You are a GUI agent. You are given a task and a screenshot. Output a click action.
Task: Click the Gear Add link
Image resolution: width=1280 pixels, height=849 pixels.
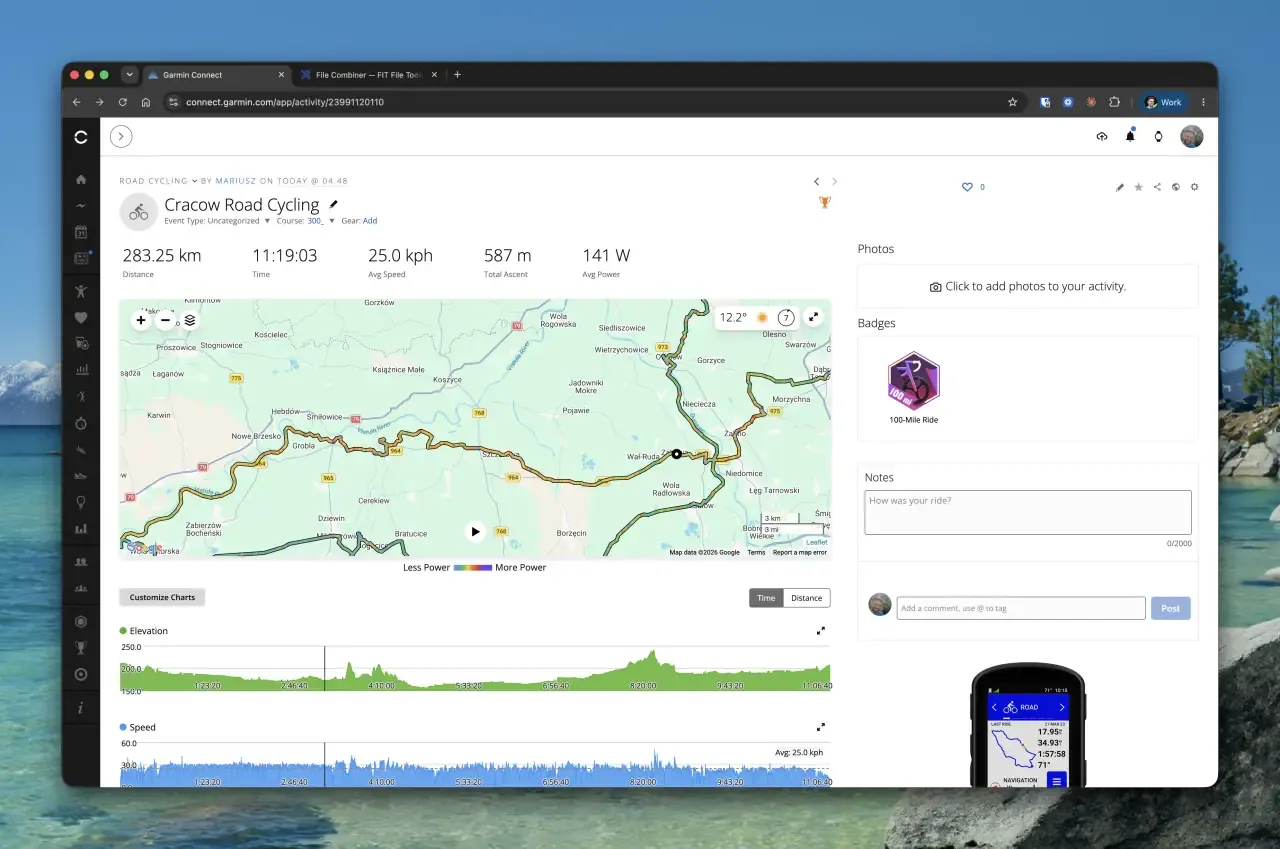click(370, 221)
